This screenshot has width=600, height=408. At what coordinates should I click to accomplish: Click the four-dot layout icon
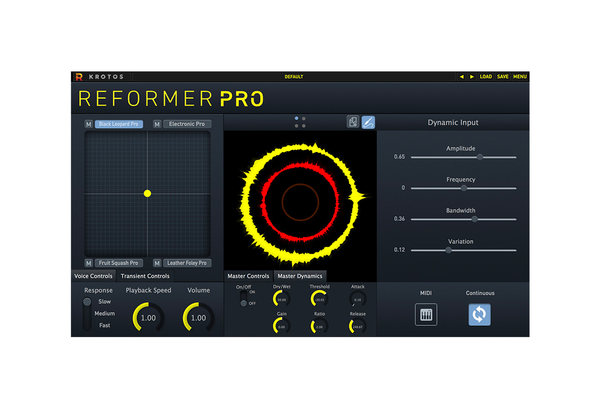(300, 122)
